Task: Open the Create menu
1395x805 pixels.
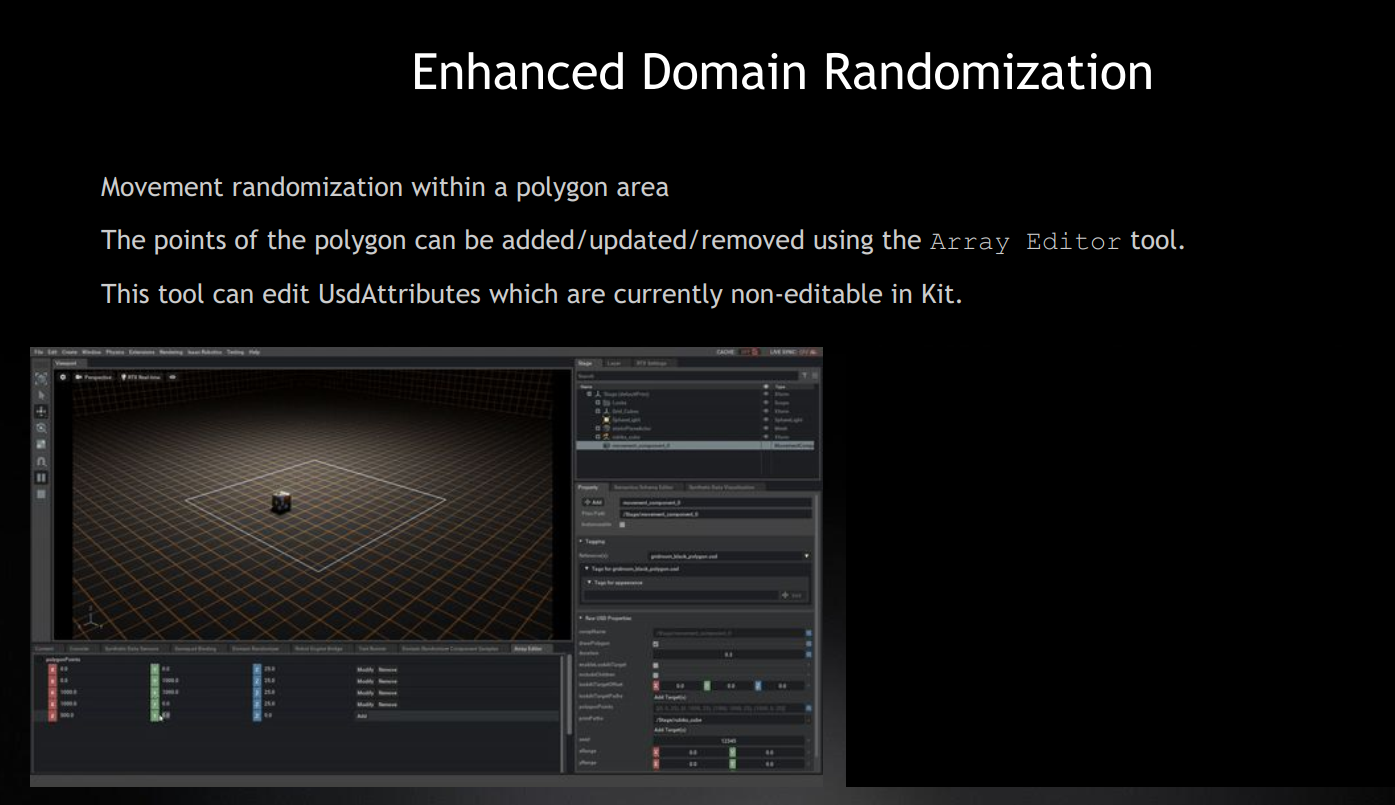Action: 69,352
